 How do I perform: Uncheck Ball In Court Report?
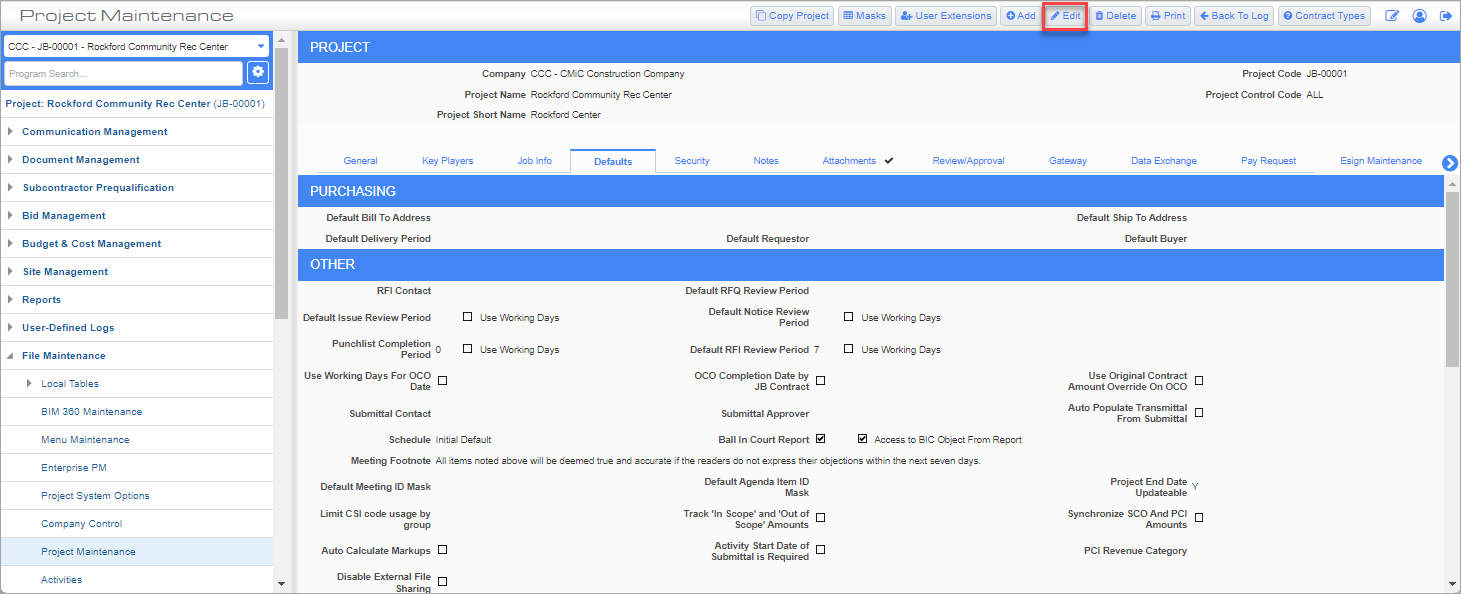820,438
